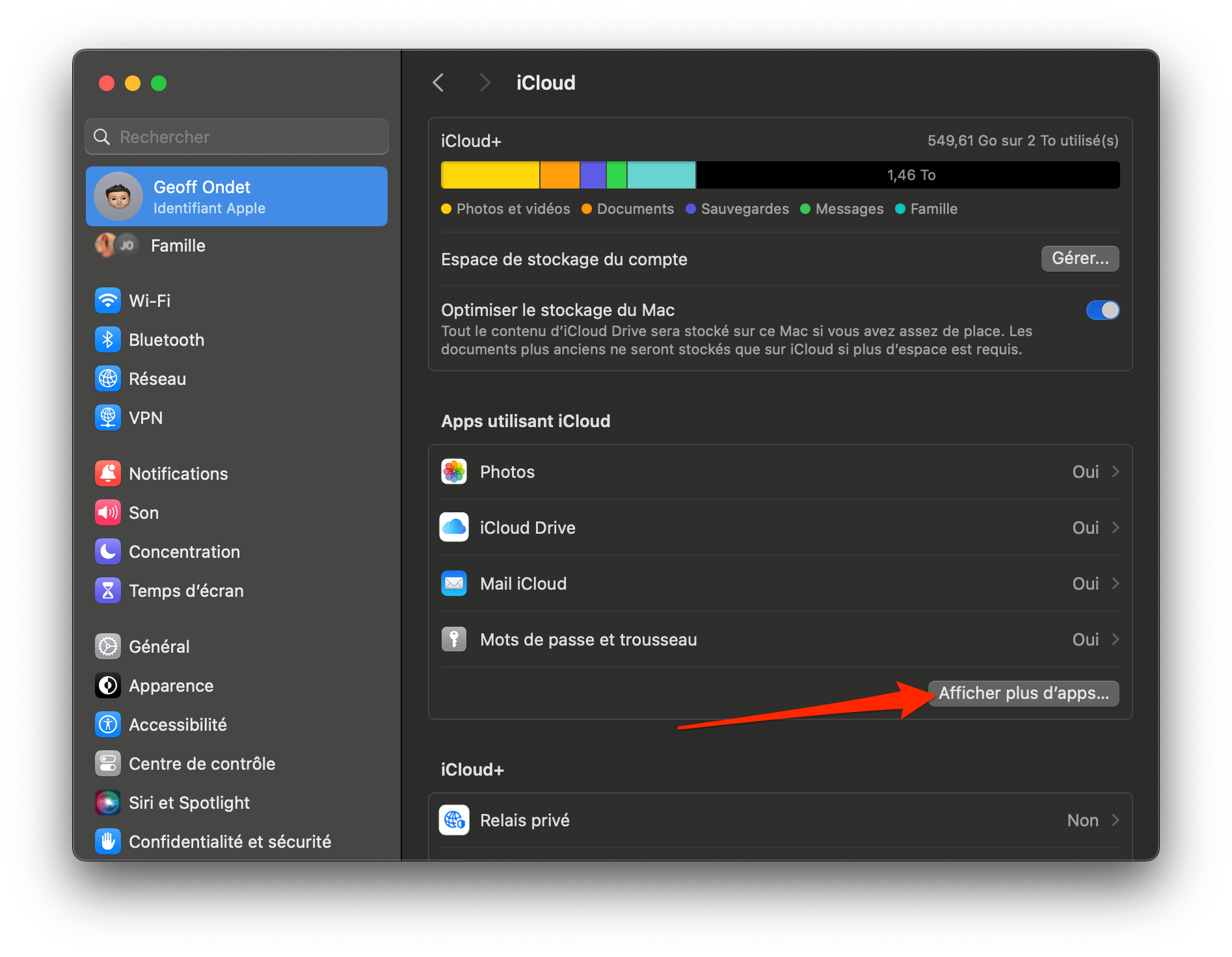Select Général in the sidebar
The image size is (1232, 957).
tap(237, 646)
